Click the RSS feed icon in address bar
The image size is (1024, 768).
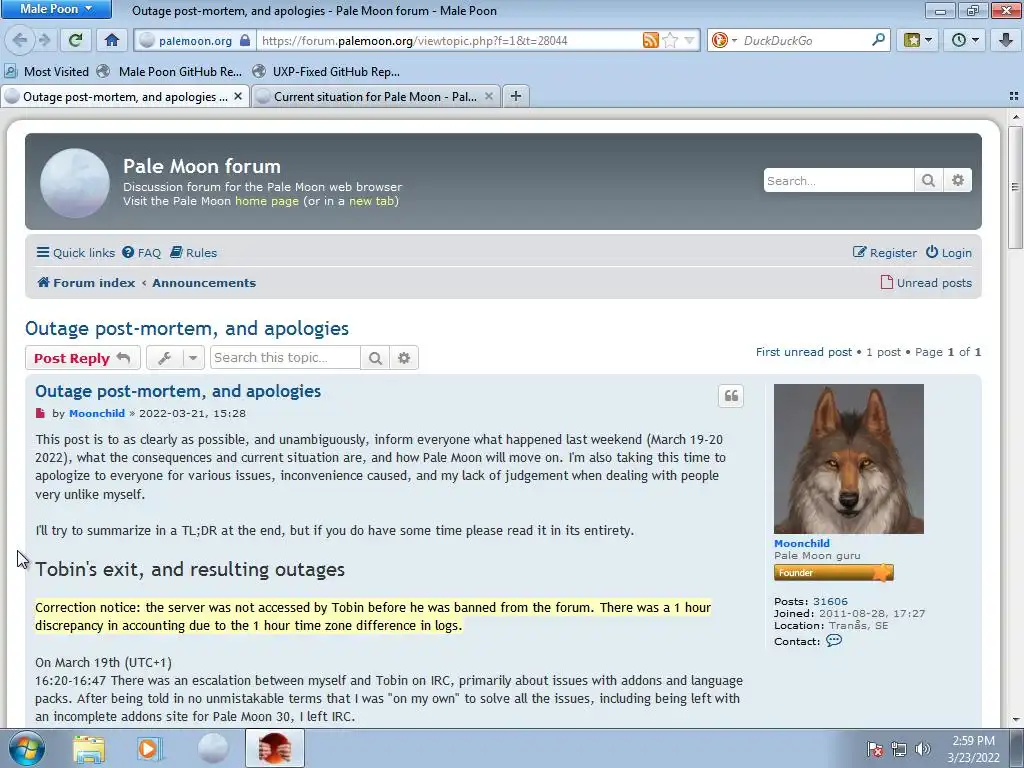650,40
